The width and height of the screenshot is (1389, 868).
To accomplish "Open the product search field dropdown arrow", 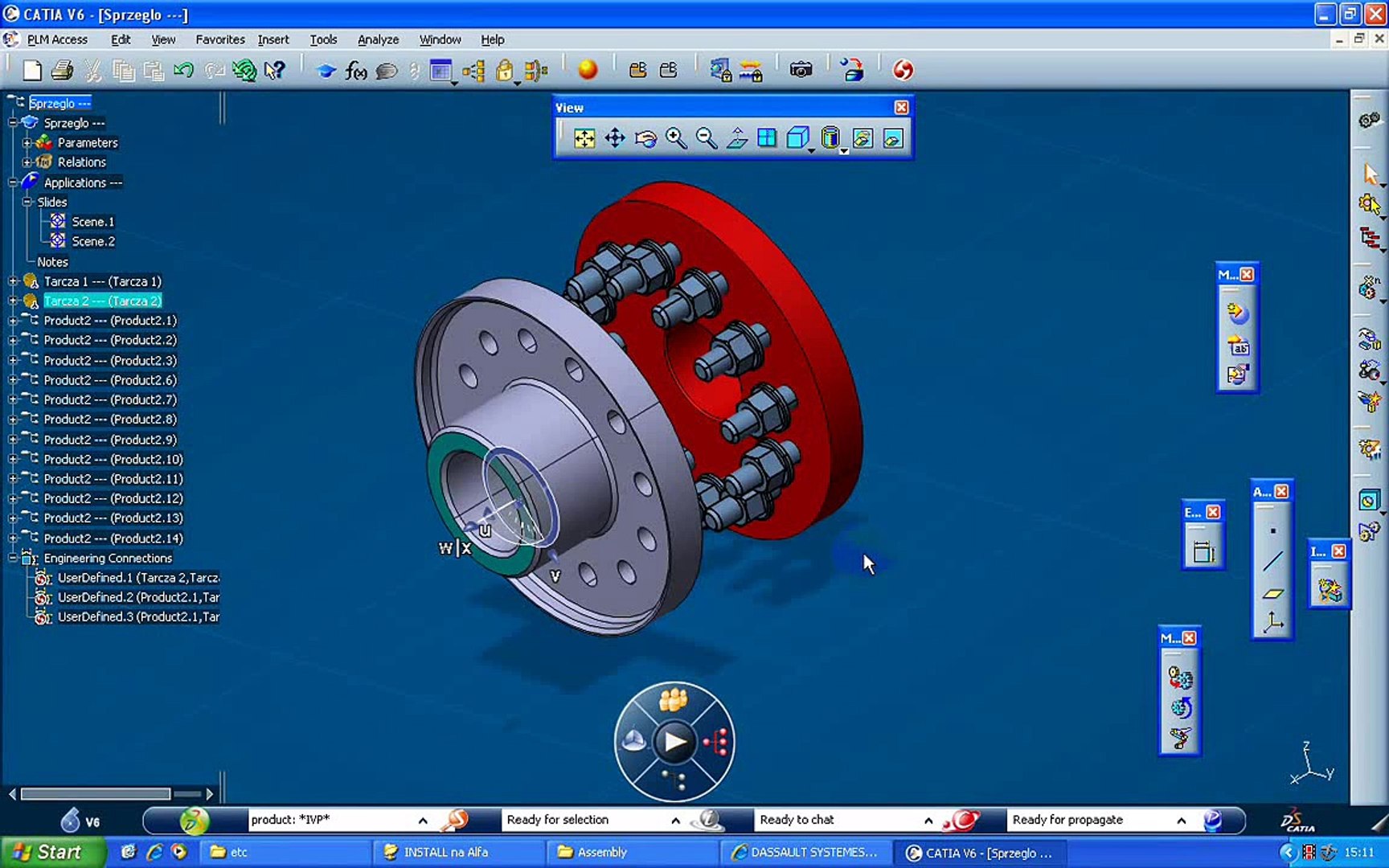I will click(x=423, y=821).
